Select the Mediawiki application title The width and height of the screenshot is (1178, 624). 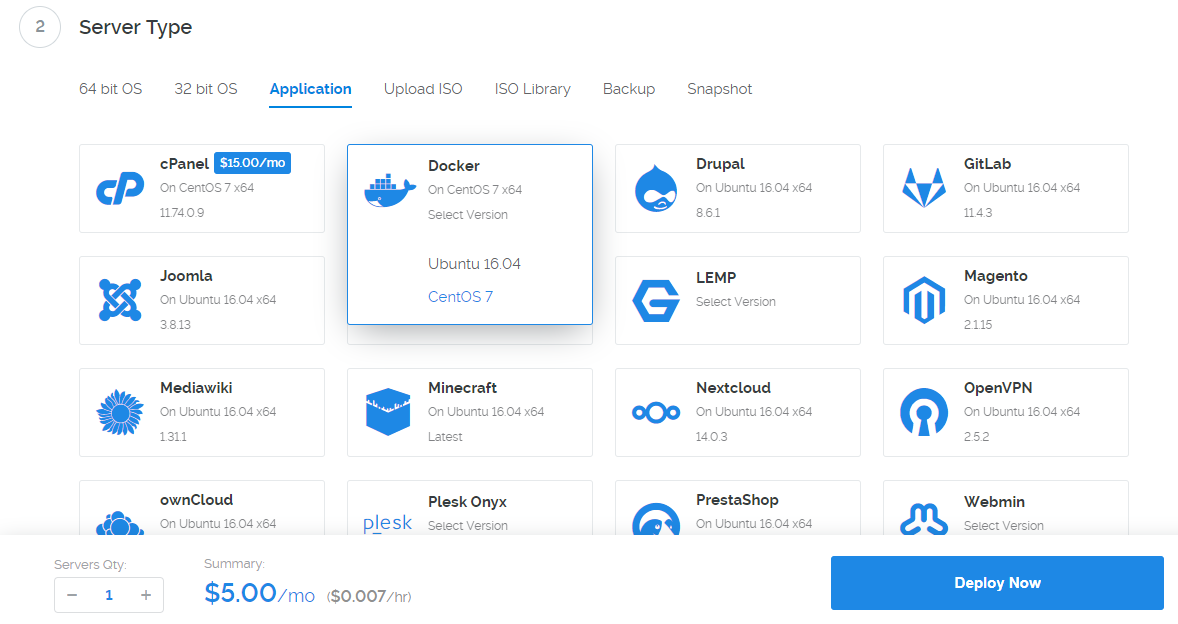coord(196,387)
